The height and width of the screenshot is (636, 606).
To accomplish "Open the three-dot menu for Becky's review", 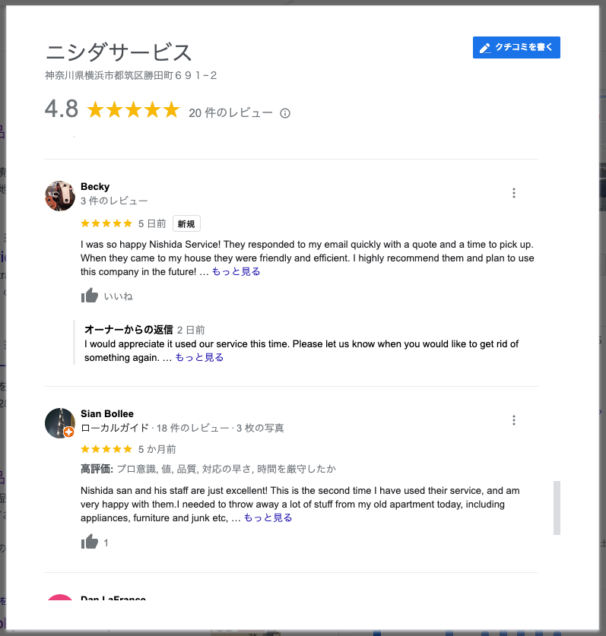I will tap(514, 193).
